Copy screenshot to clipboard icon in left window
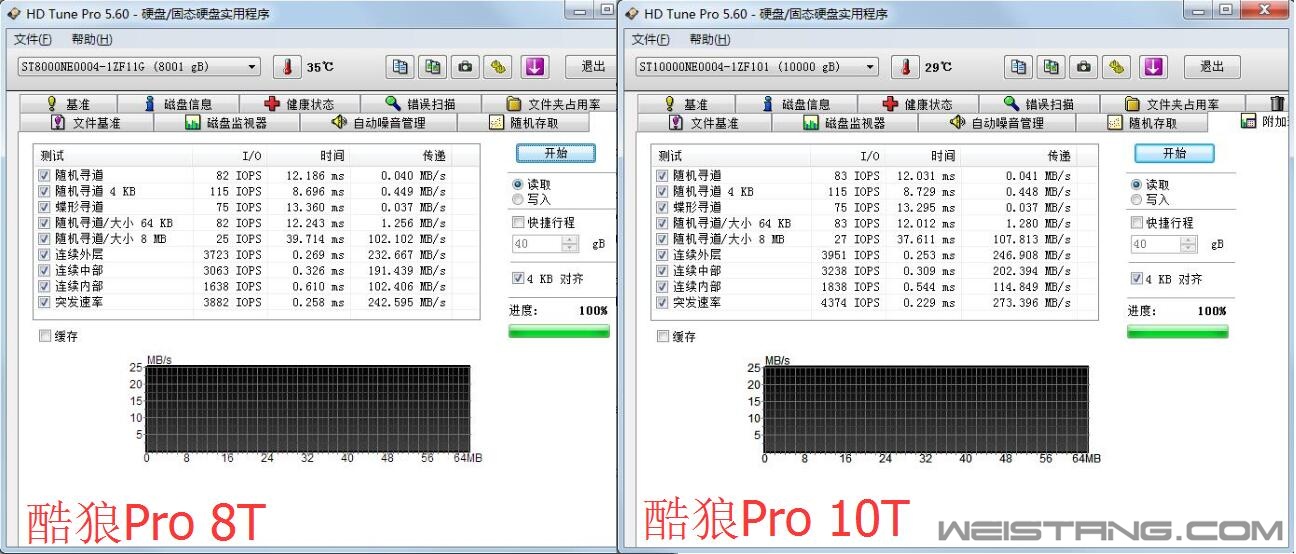The width and height of the screenshot is (1296, 554). click(432, 67)
